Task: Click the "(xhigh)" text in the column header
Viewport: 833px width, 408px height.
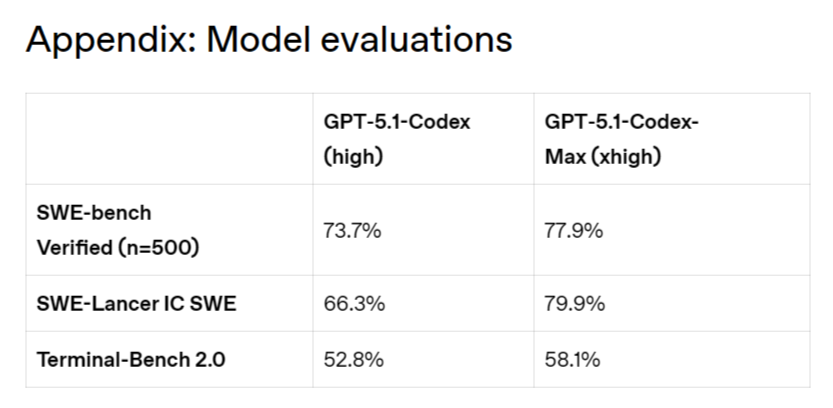Action: [x=626, y=157]
